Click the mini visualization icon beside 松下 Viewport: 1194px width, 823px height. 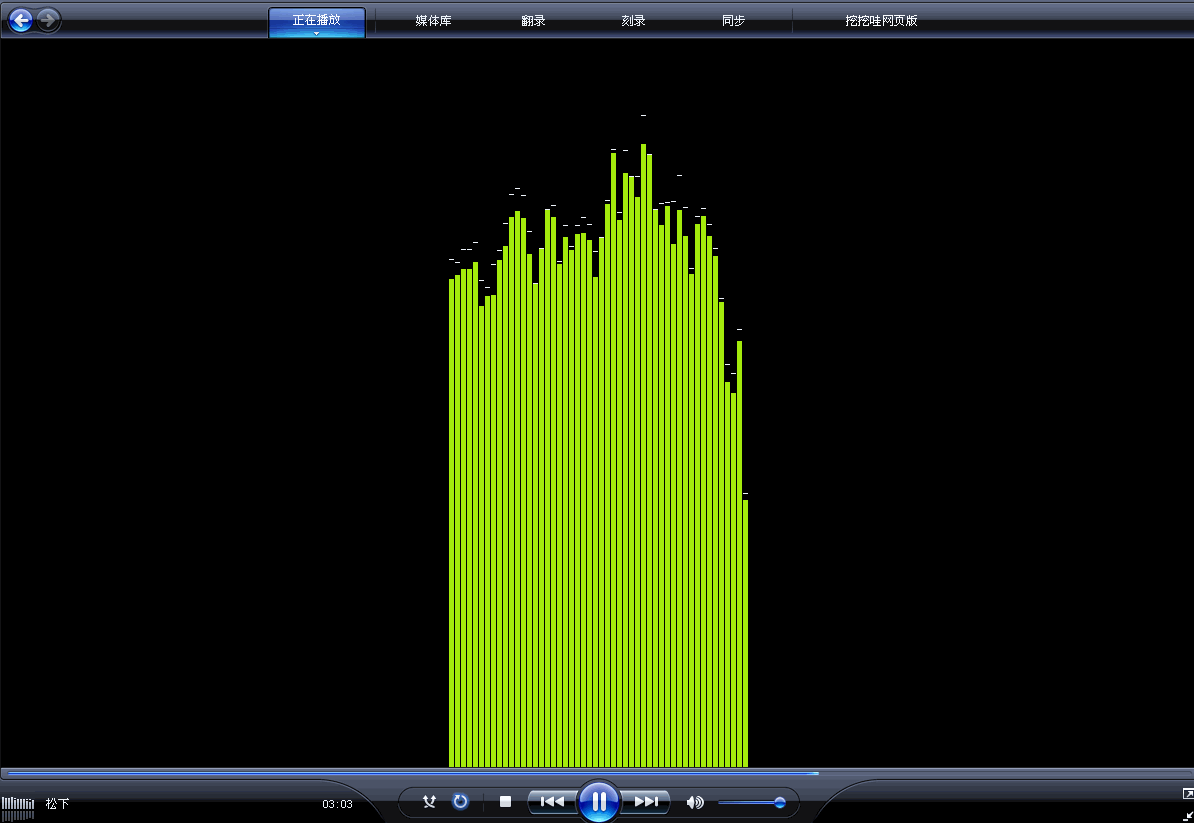tap(18, 807)
